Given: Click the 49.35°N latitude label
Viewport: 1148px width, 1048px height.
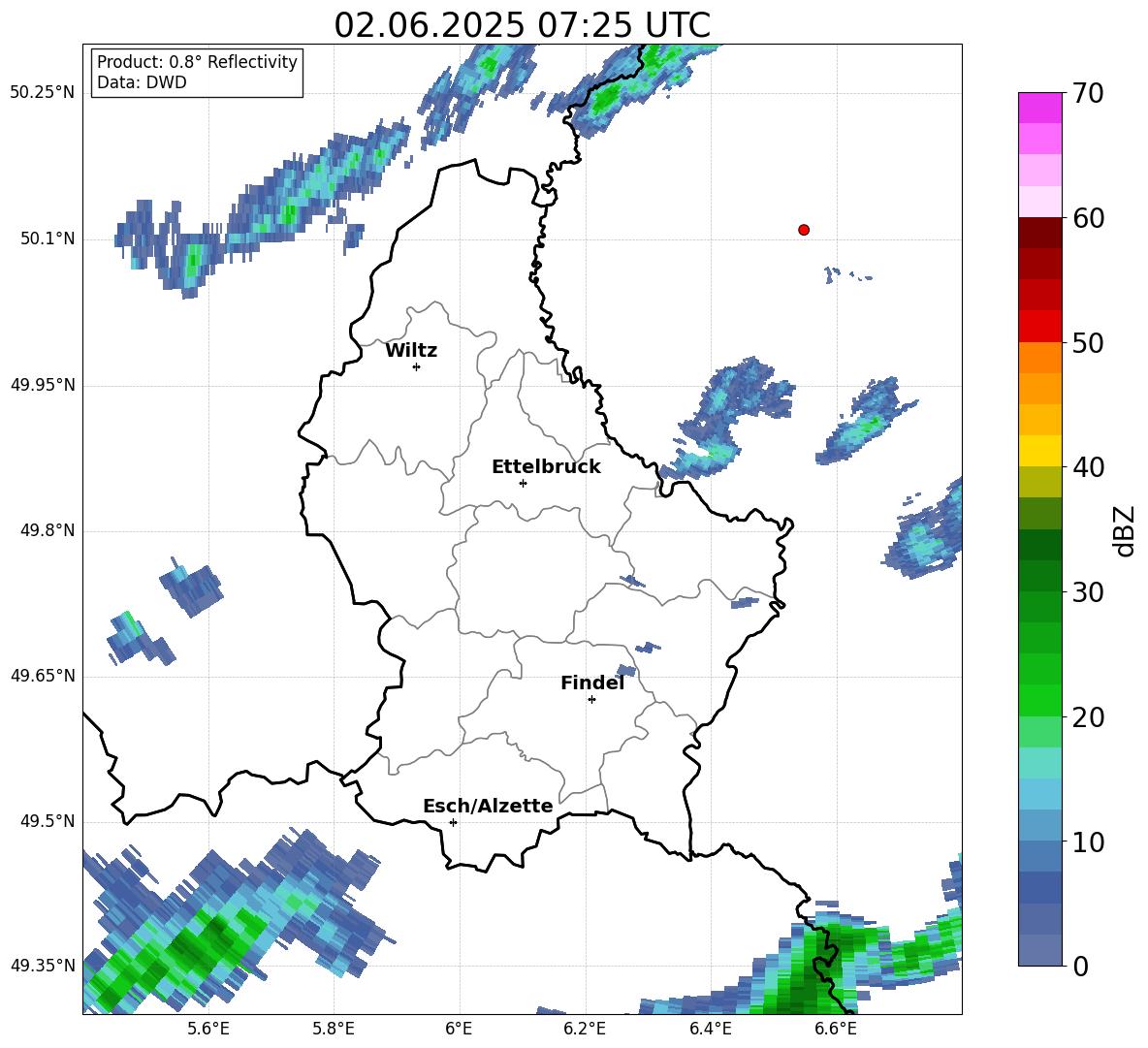Looking at the screenshot, I should [43, 966].
